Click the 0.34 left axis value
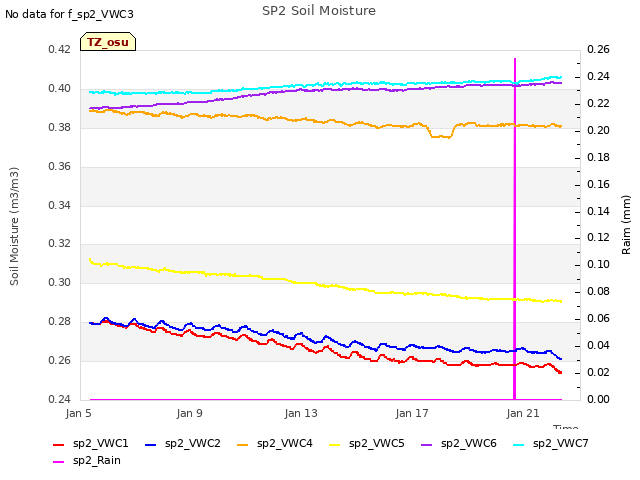Image resolution: width=640 pixels, height=480 pixels. [x=60, y=205]
